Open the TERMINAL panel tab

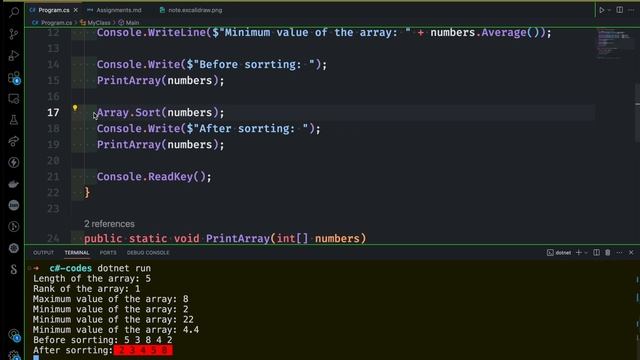coord(77,253)
